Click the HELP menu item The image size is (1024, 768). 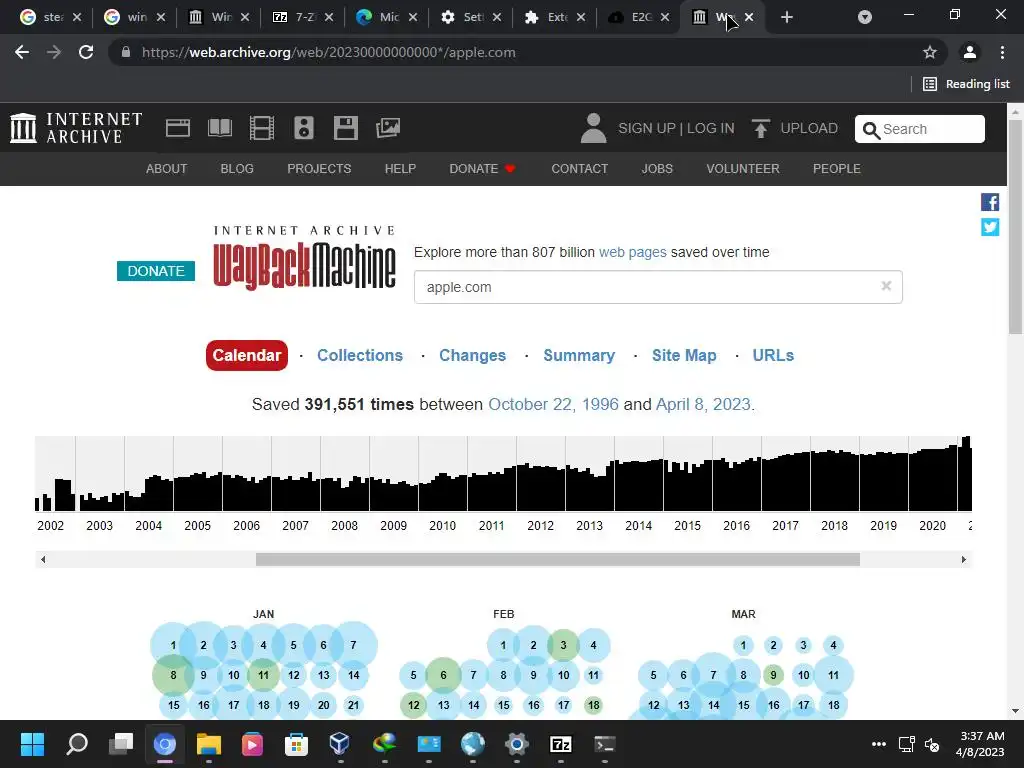tap(400, 168)
